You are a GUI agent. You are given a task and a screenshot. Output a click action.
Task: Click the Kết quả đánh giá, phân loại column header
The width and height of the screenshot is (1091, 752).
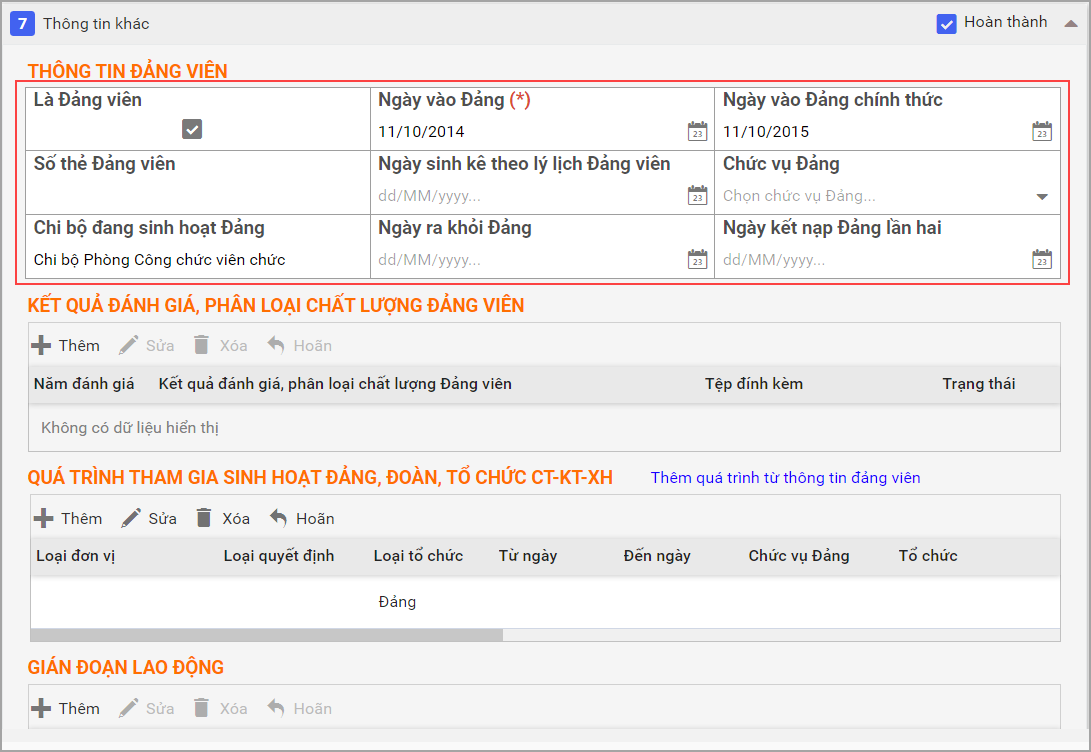click(335, 384)
